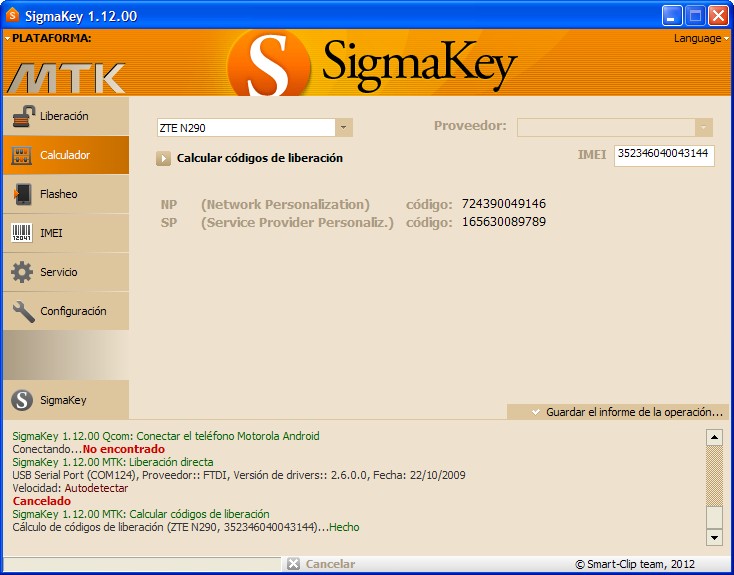The image size is (734, 575).
Task: Open the Language menu
Action: click(701, 38)
